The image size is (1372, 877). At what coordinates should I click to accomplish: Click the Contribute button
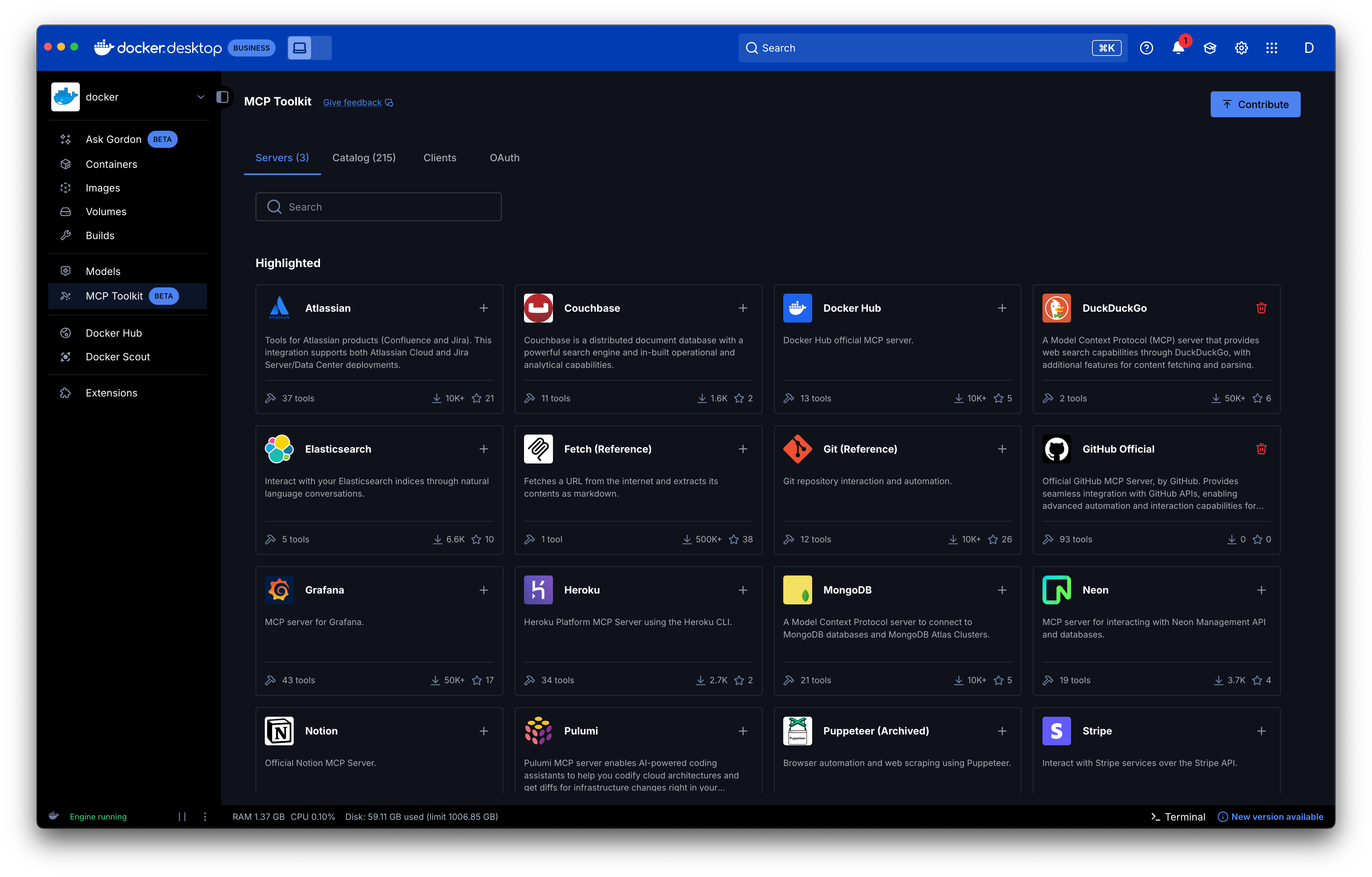click(1255, 104)
